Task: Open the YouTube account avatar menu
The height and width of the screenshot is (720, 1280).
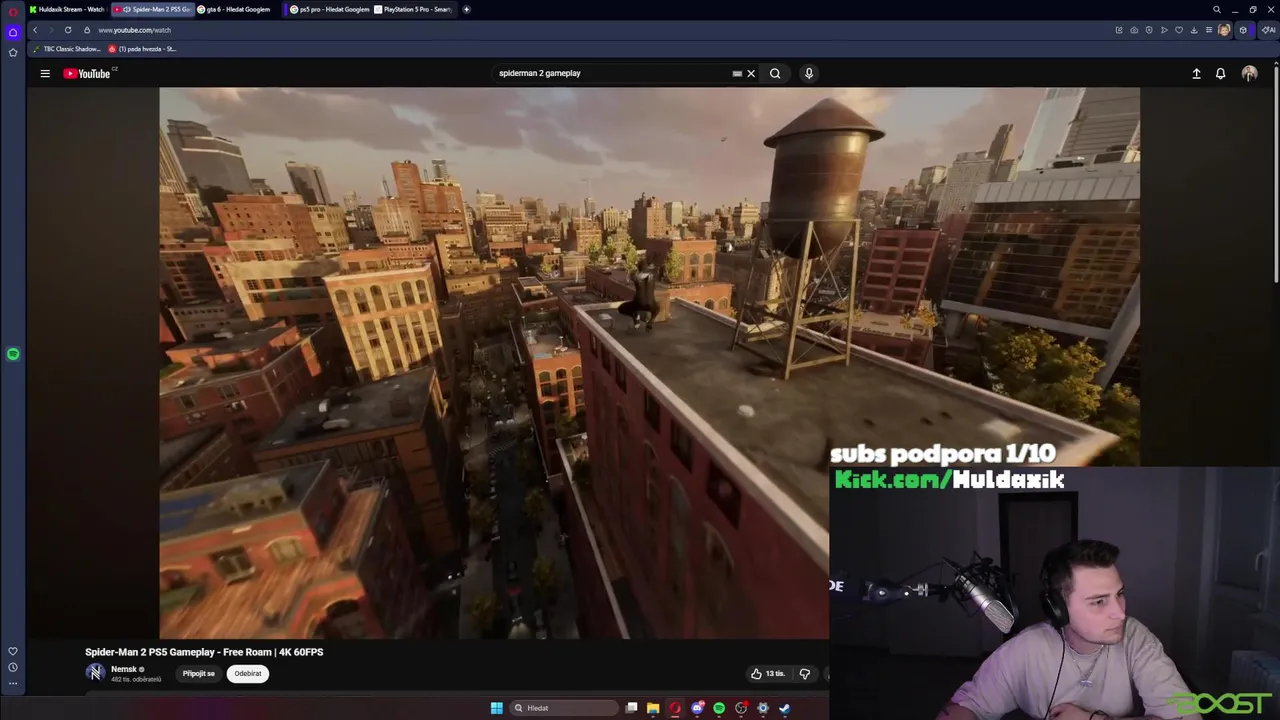Action: [1249, 73]
